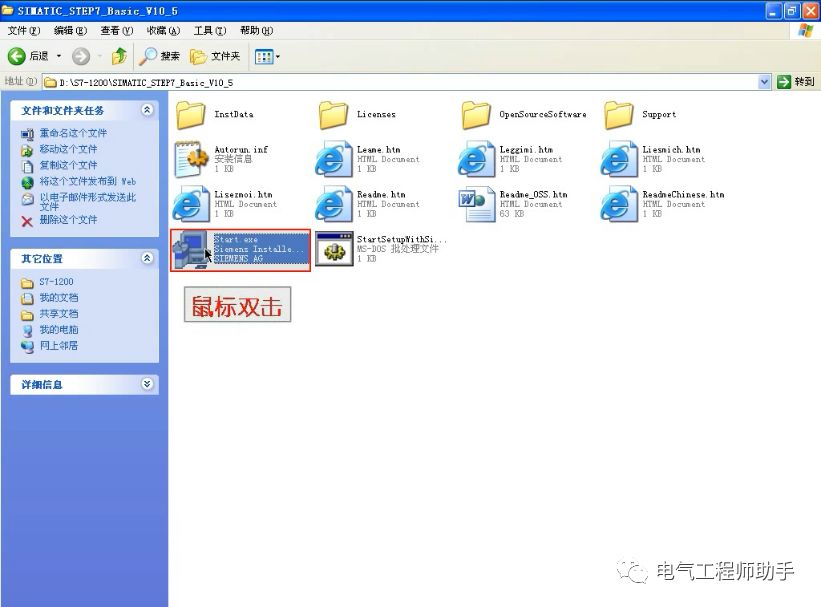The height and width of the screenshot is (607, 821).
Task: Click 以电子邮件形式发送此文件 link
Action: pos(88,202)
